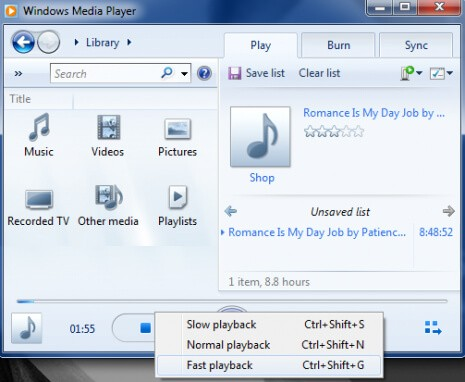
Task: Click the seek bar to jump in the track
Action: coord(232,301)
